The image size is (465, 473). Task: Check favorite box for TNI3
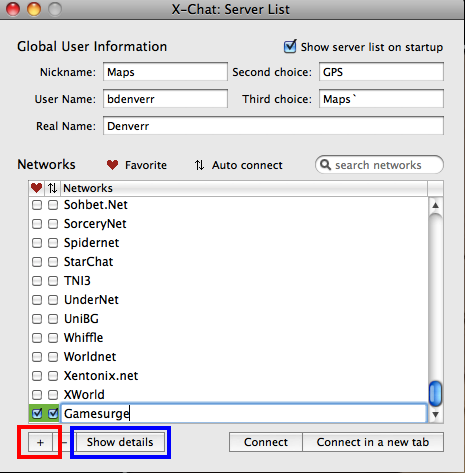tap(37, 281)
